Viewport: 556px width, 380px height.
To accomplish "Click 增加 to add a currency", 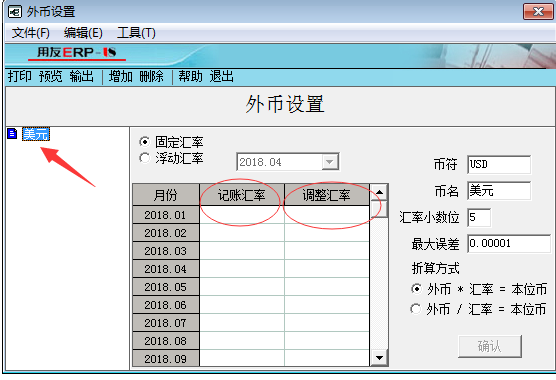I will (121, 77).
